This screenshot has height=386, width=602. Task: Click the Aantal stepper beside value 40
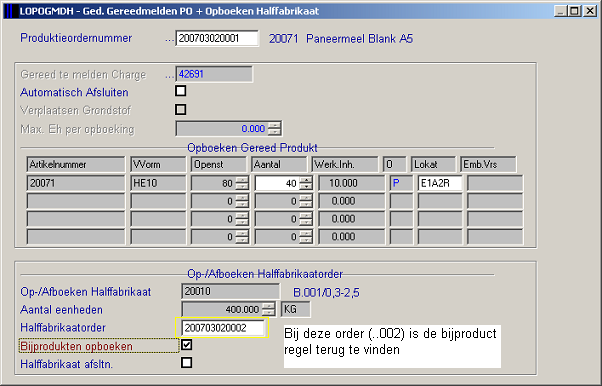[x=306, y=183]
